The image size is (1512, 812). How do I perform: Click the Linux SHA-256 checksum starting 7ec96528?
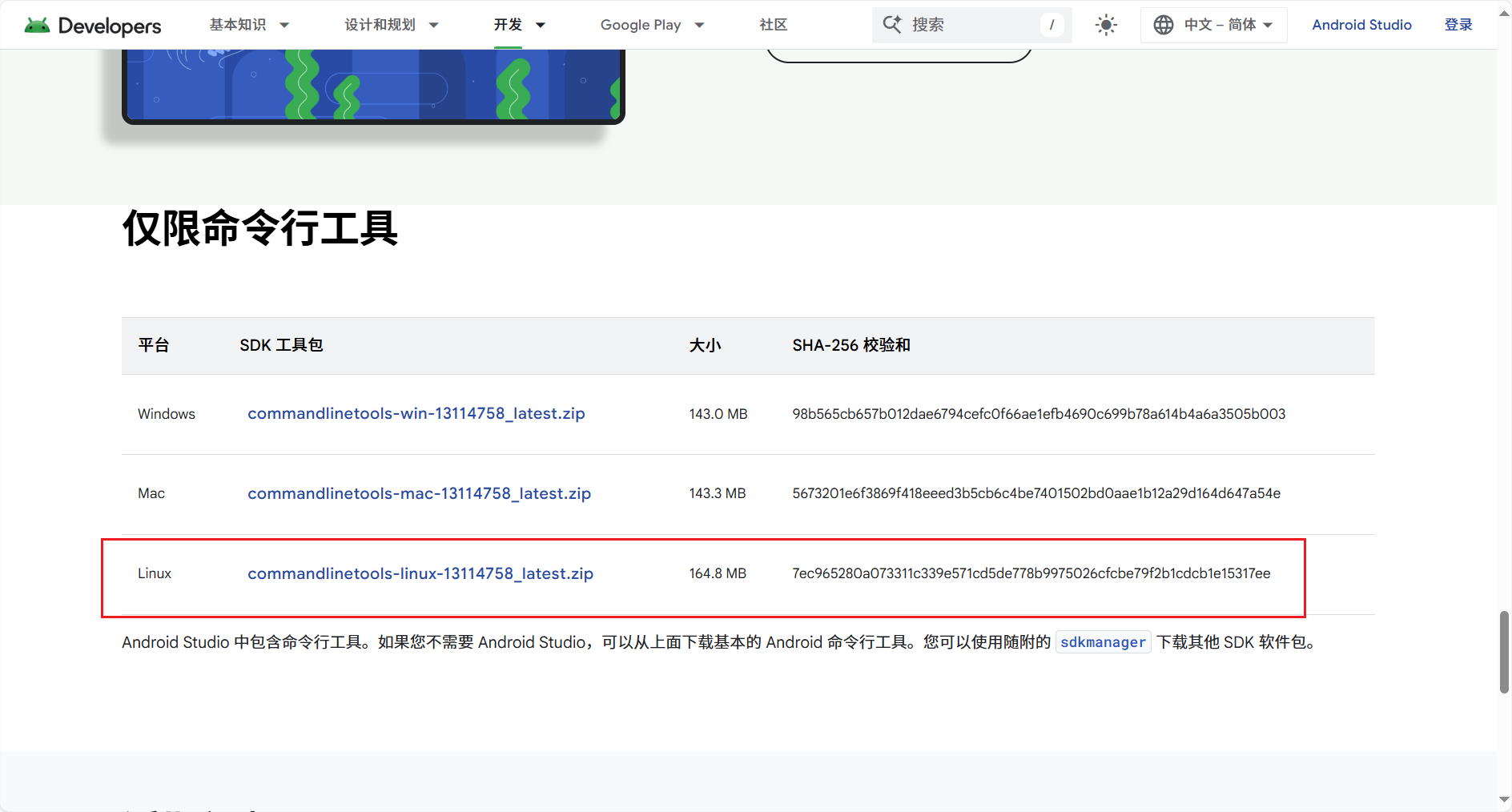coord(1031,573)
